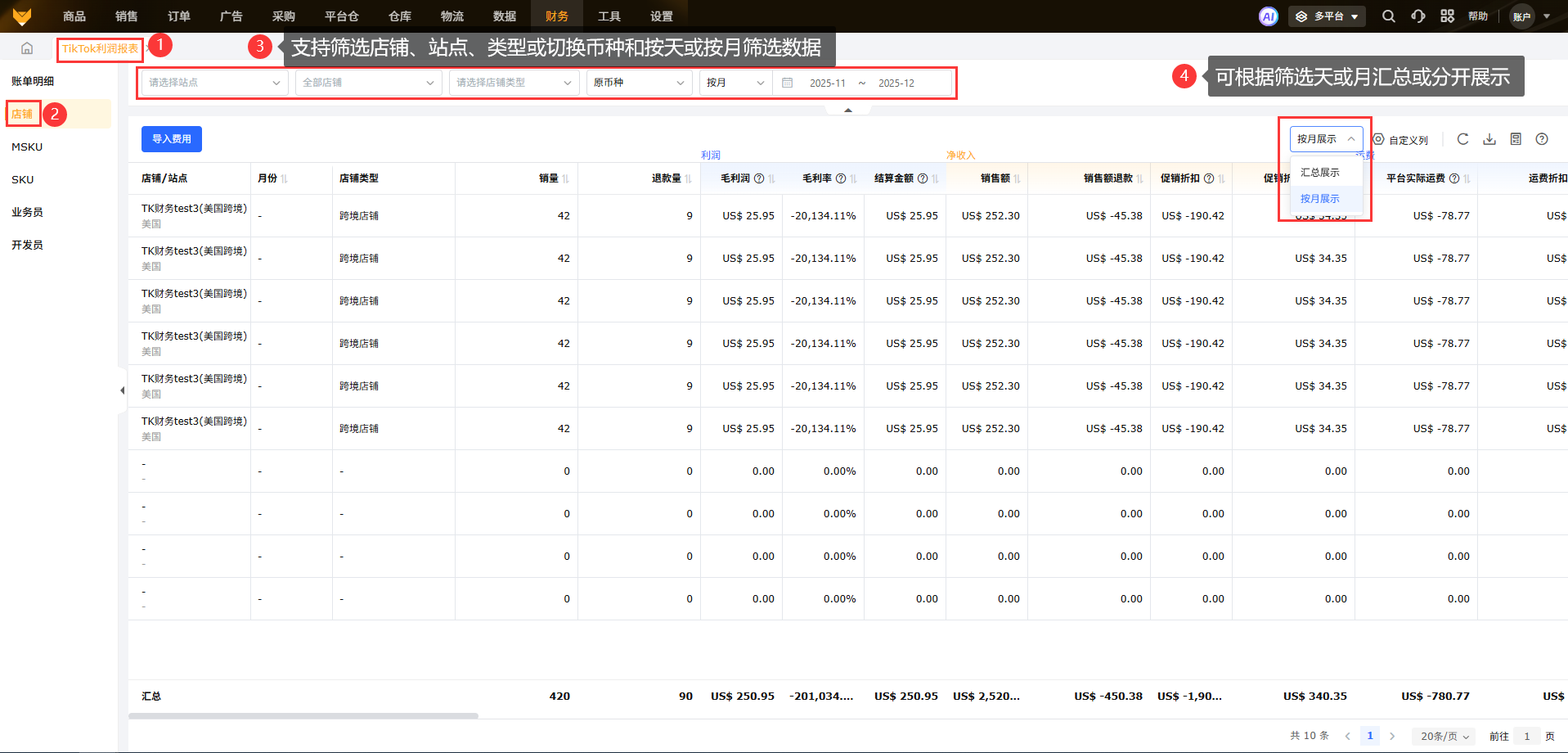Image resolution: width=1568 pixels, height=753 pixels.
Task: Click the date range input field
Action: [862, 83]
